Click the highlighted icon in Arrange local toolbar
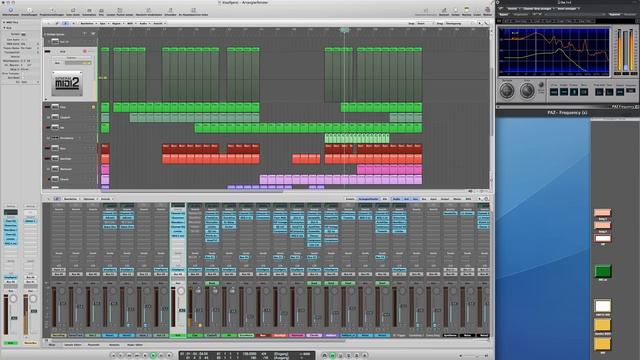 tap(65, 23)
